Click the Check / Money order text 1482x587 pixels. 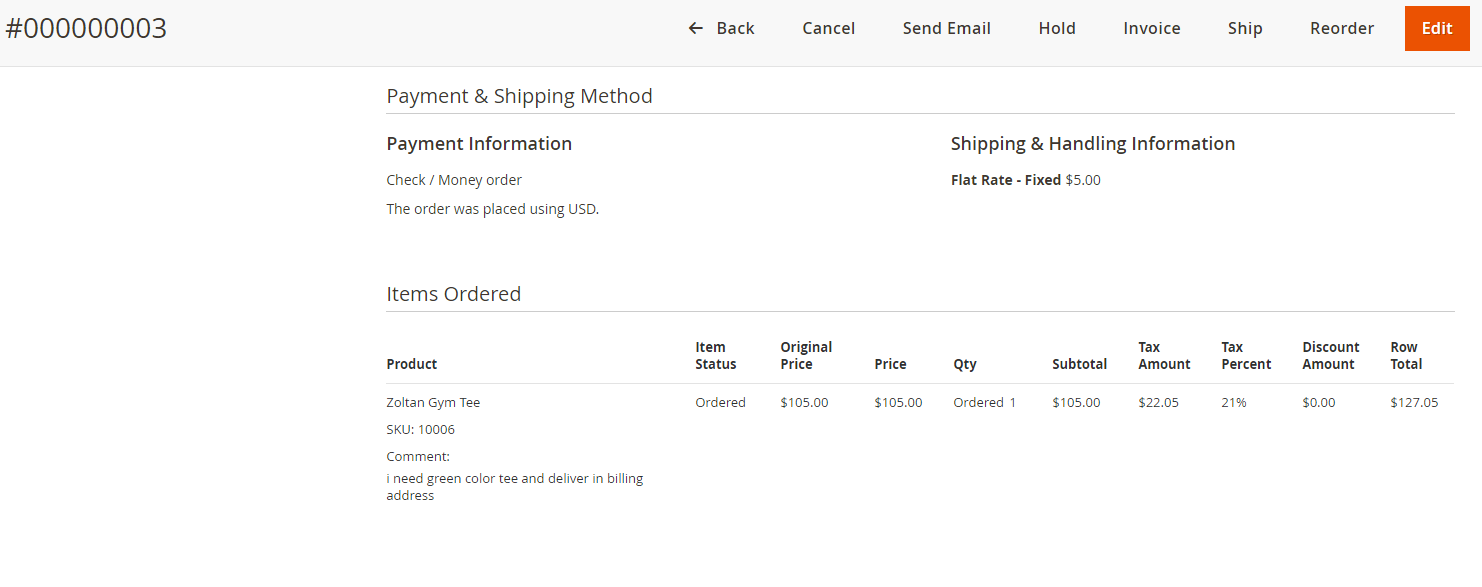click(454, 181)
